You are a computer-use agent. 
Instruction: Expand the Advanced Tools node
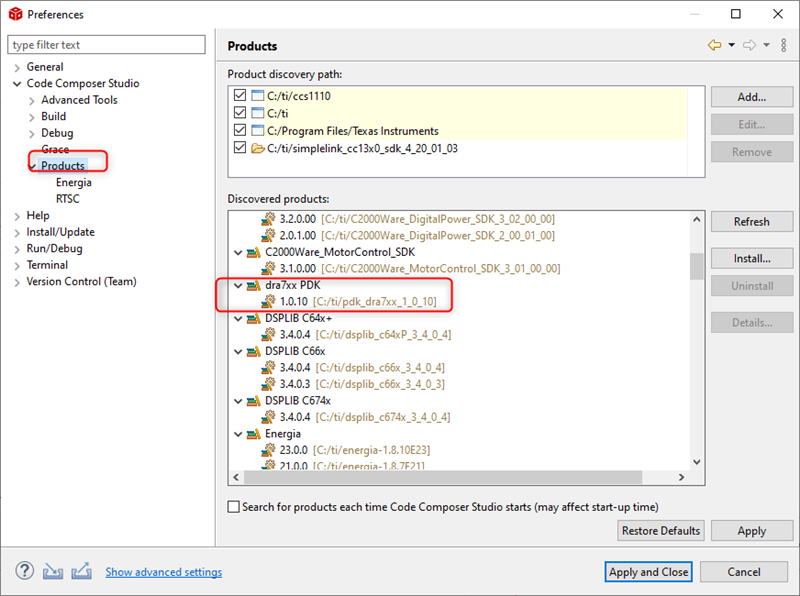coord(32,101)
